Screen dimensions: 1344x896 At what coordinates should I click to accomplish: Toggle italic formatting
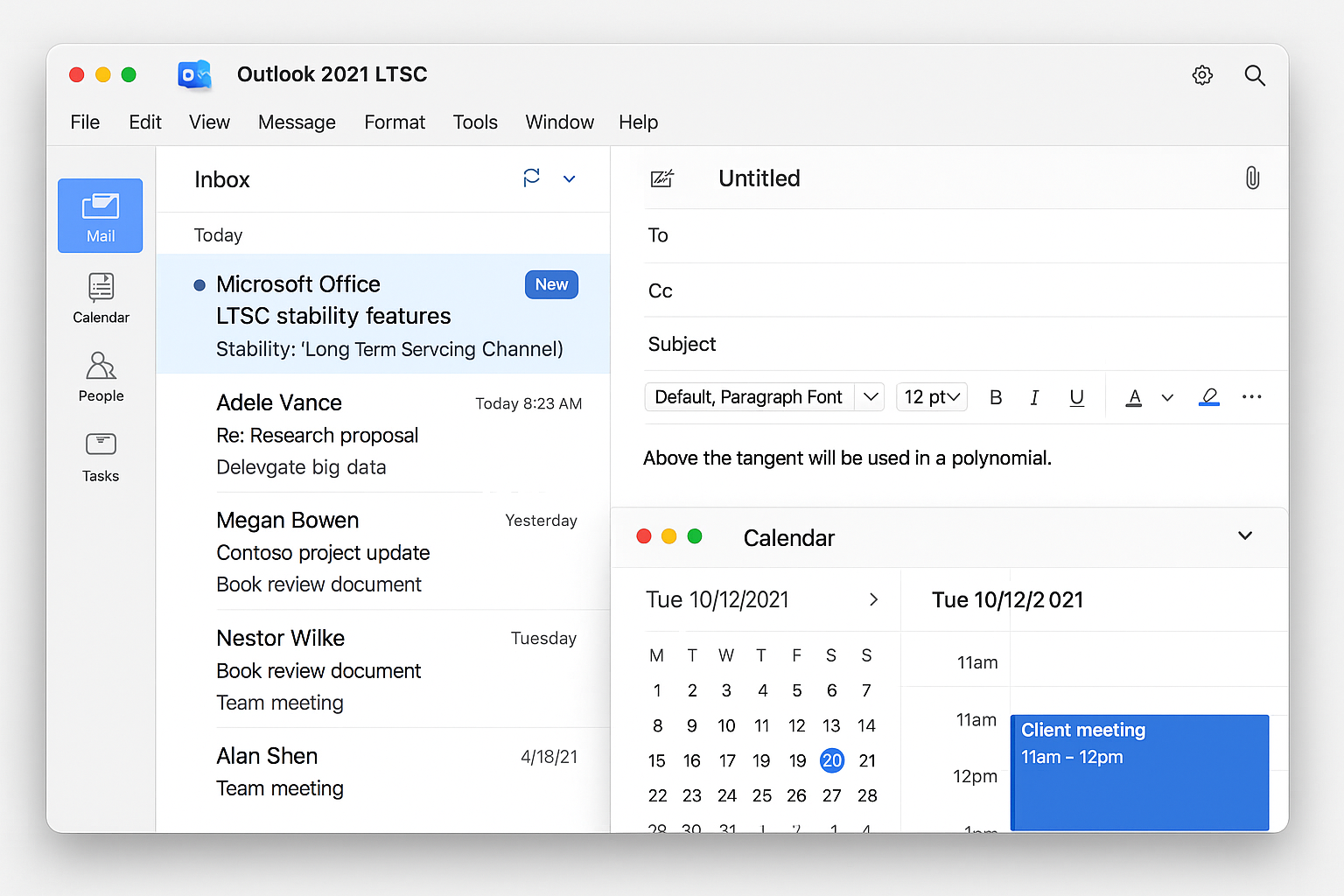pyautogui.click(x=1034, y=397)
